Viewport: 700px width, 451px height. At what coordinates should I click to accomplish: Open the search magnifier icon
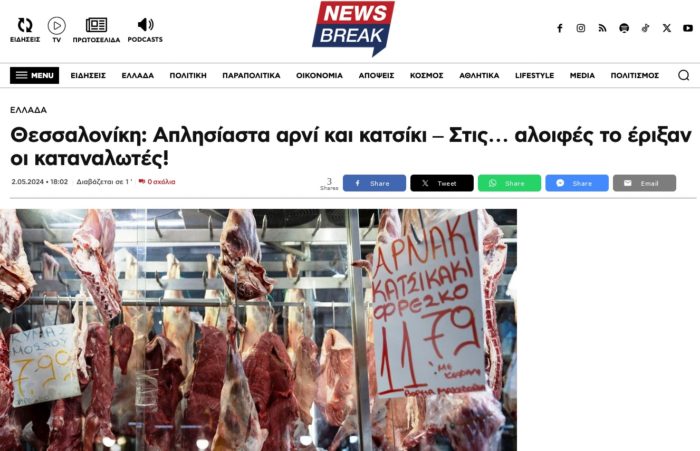point(683,75)
